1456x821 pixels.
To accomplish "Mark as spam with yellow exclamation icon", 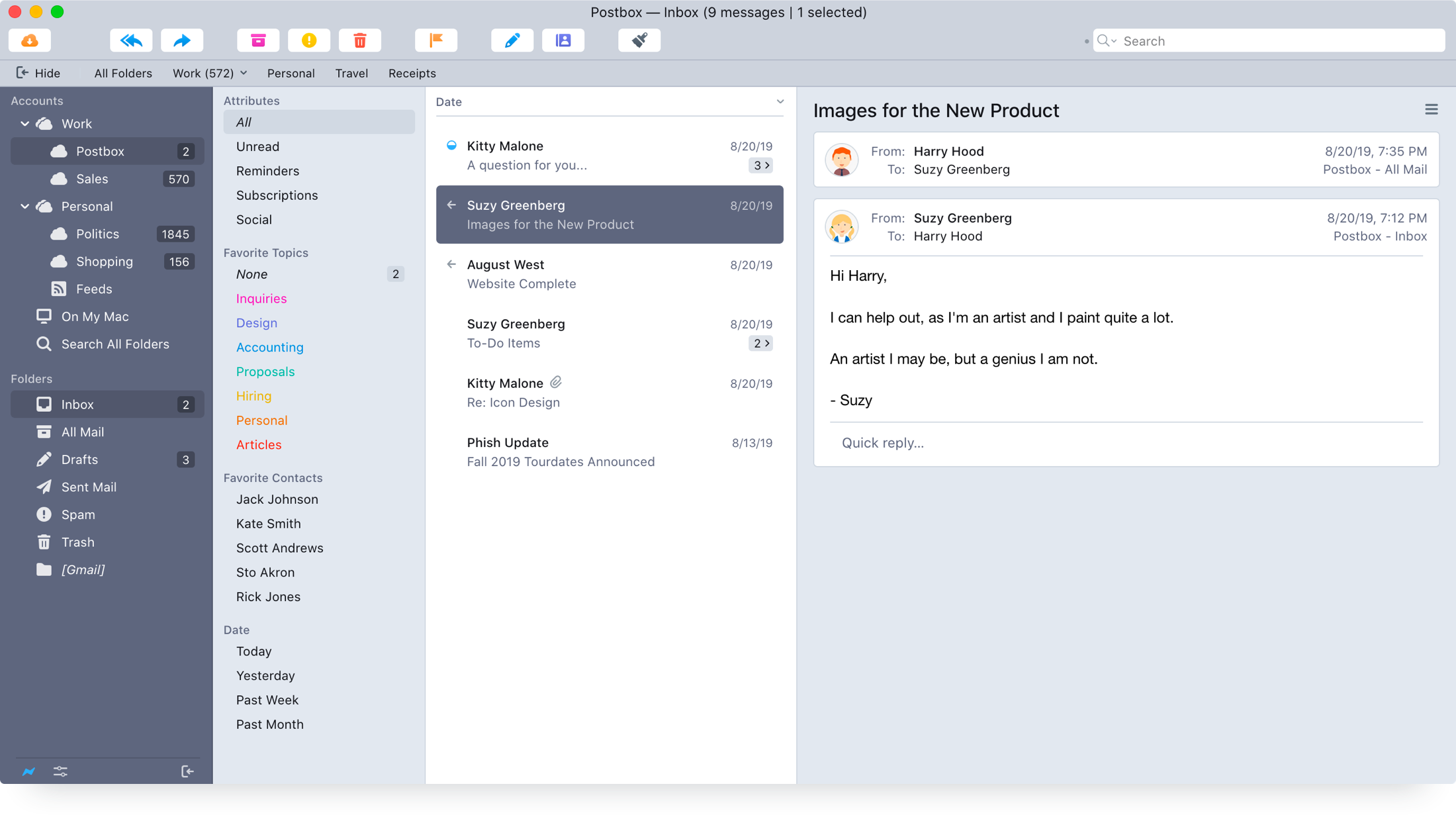I will click(309, 40).
